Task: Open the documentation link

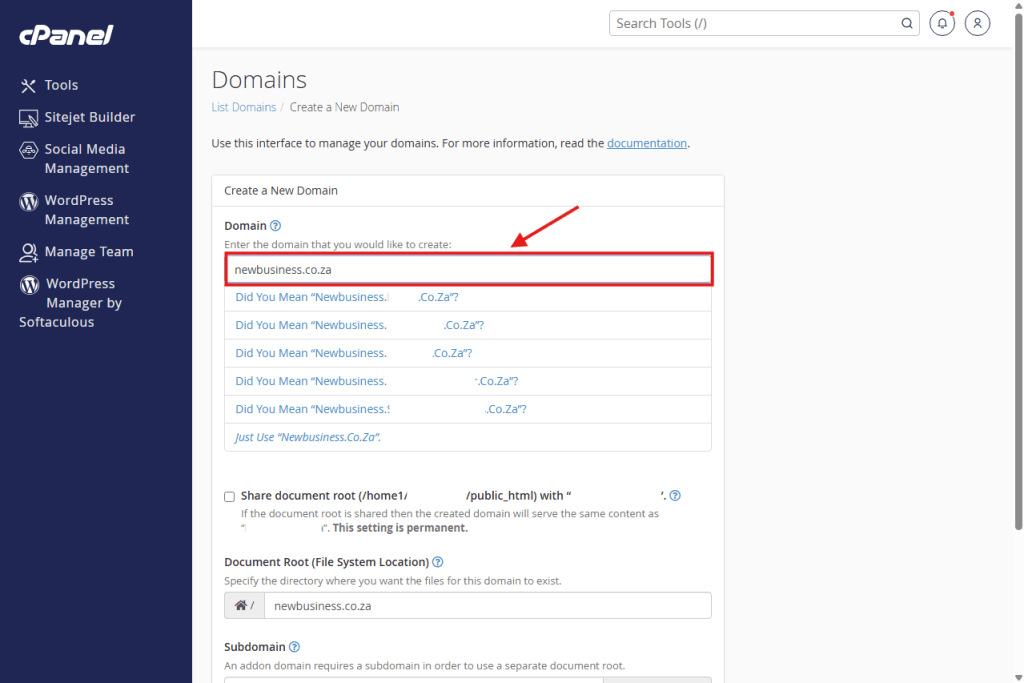Action: coord(646,143)
